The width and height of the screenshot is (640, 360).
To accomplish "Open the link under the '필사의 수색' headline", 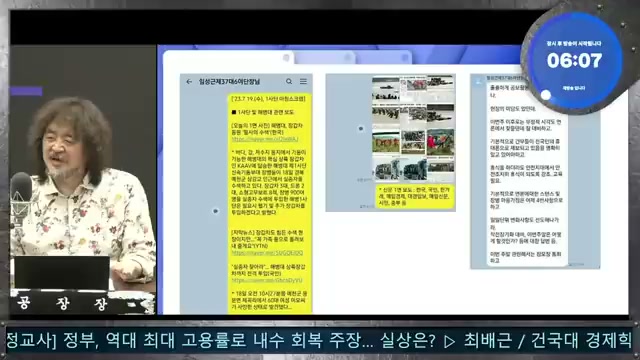I will 265,139.
